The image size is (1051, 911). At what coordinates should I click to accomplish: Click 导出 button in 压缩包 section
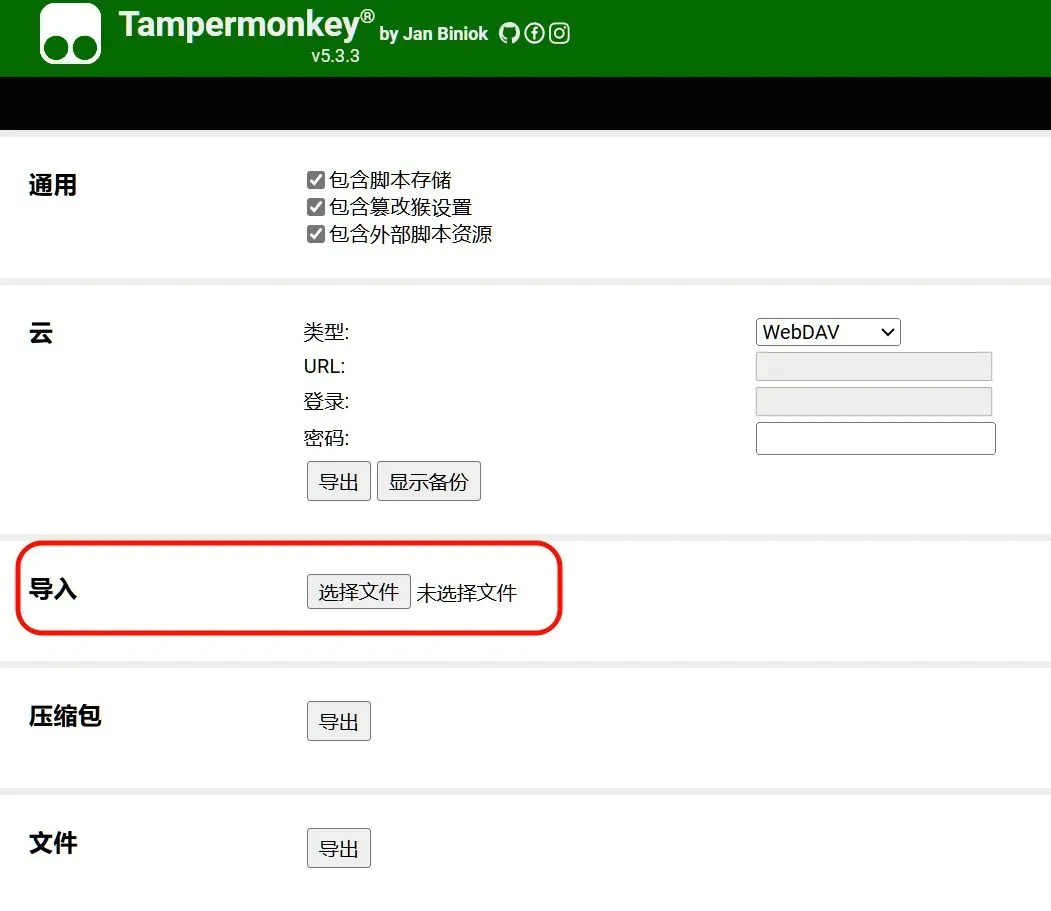coord(338,721)
